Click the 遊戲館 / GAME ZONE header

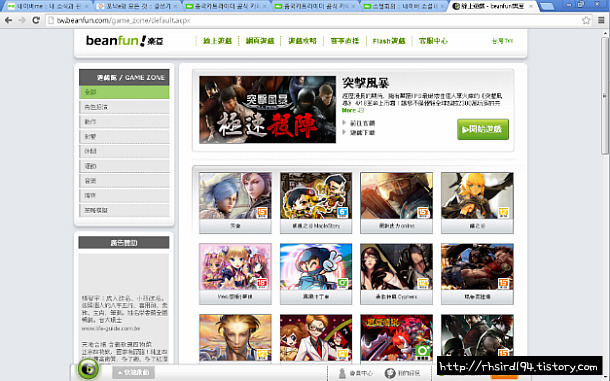pos(124,77)
